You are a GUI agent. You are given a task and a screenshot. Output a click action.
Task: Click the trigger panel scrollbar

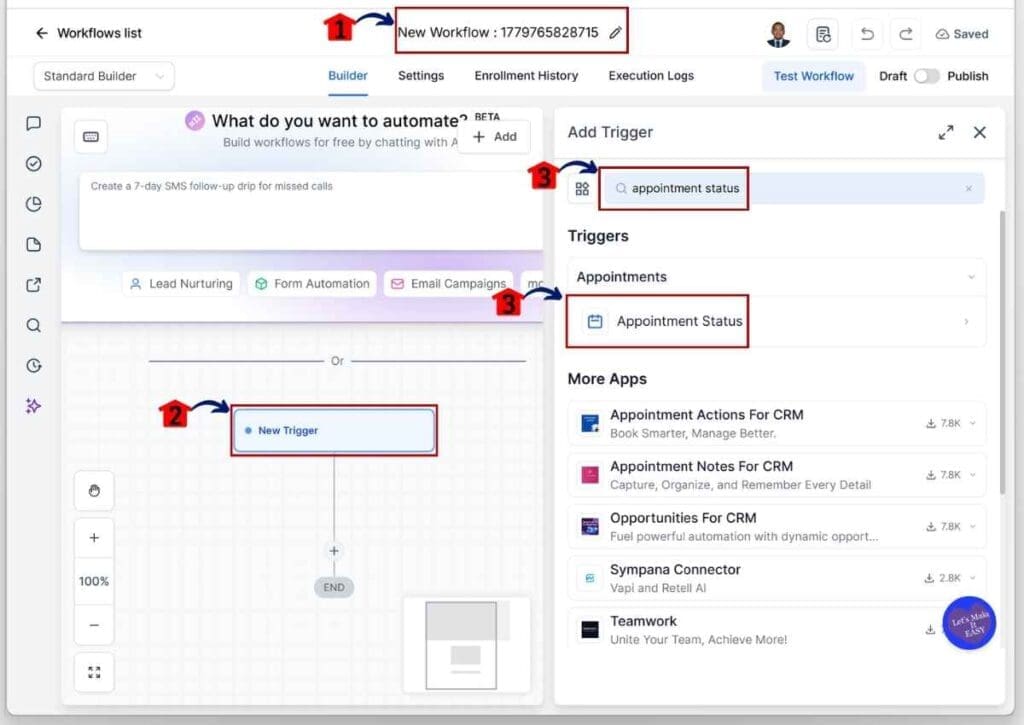(x=1002, y=353)
